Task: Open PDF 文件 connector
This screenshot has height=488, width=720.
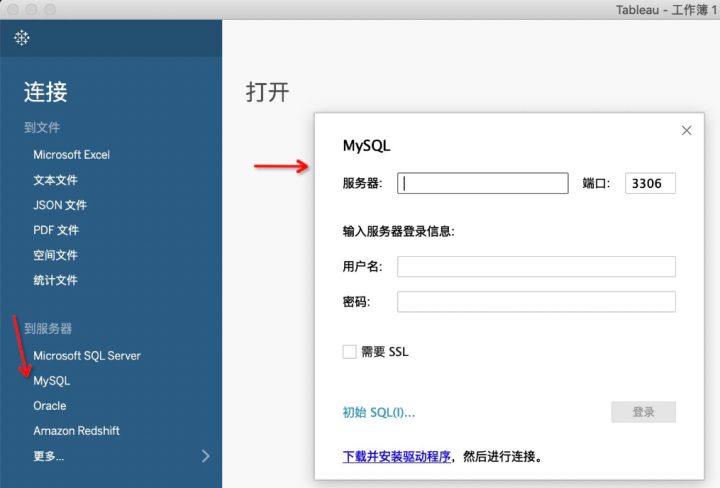Action: 56,230
